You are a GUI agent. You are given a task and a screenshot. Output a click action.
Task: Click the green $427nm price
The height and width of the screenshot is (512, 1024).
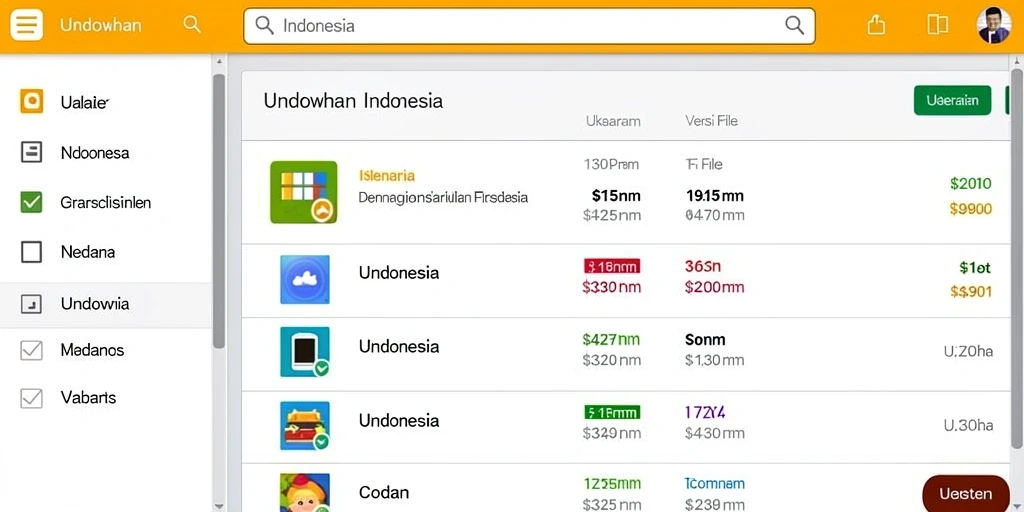tap(611, 339)
